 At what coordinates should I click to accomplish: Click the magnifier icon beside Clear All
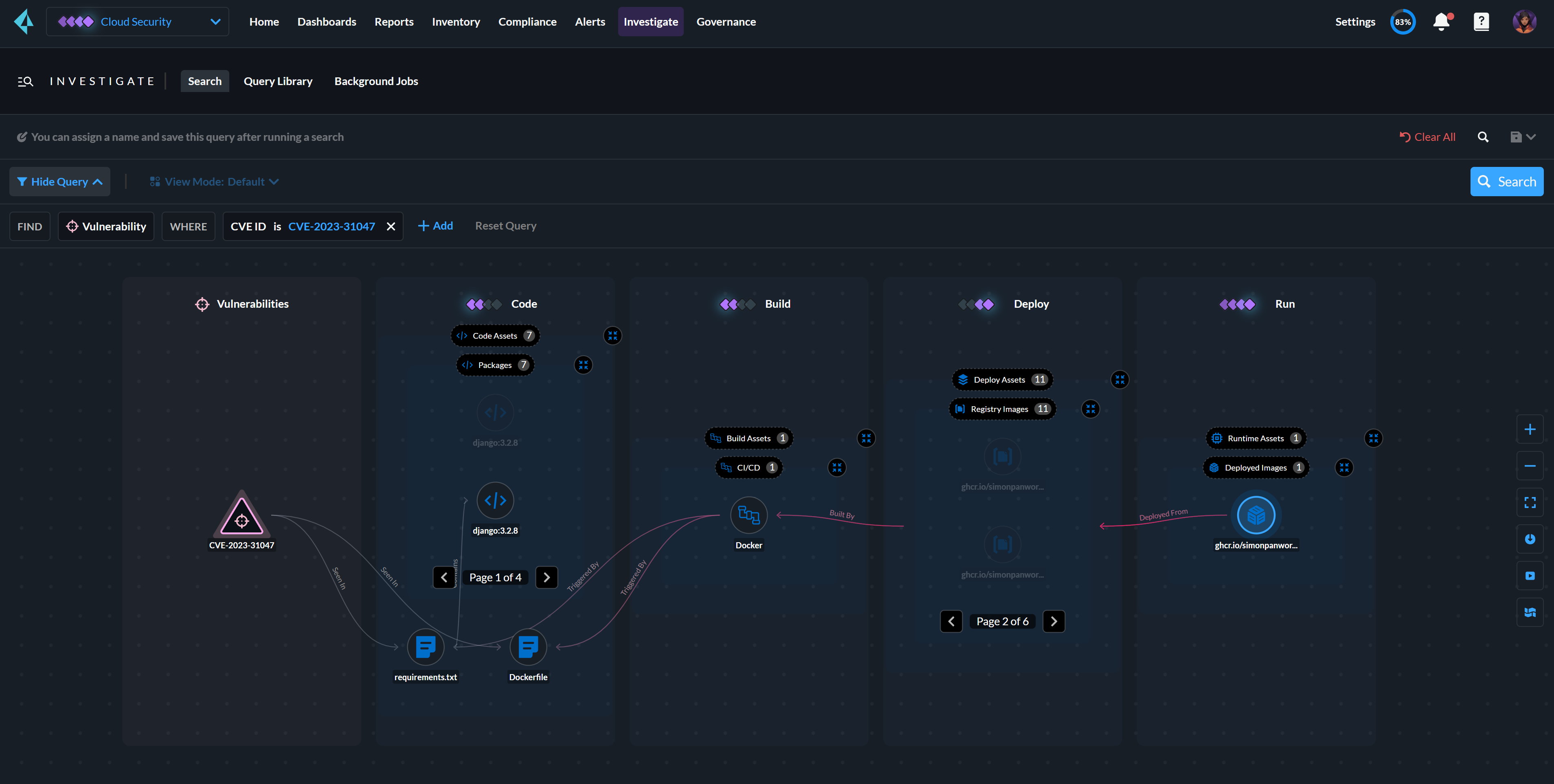pyautogui.click(x=1483, y=137)
